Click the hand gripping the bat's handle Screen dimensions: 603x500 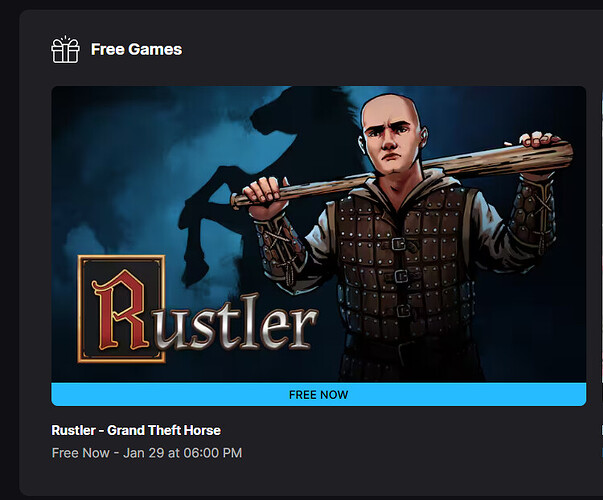[x=265, y=196]
